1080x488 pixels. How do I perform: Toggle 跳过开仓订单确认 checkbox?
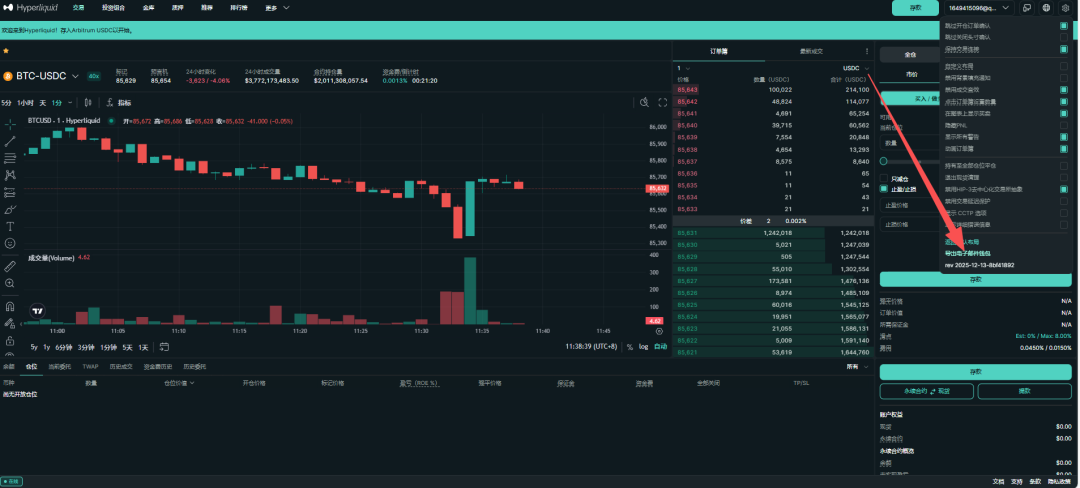pos(1064,25)
